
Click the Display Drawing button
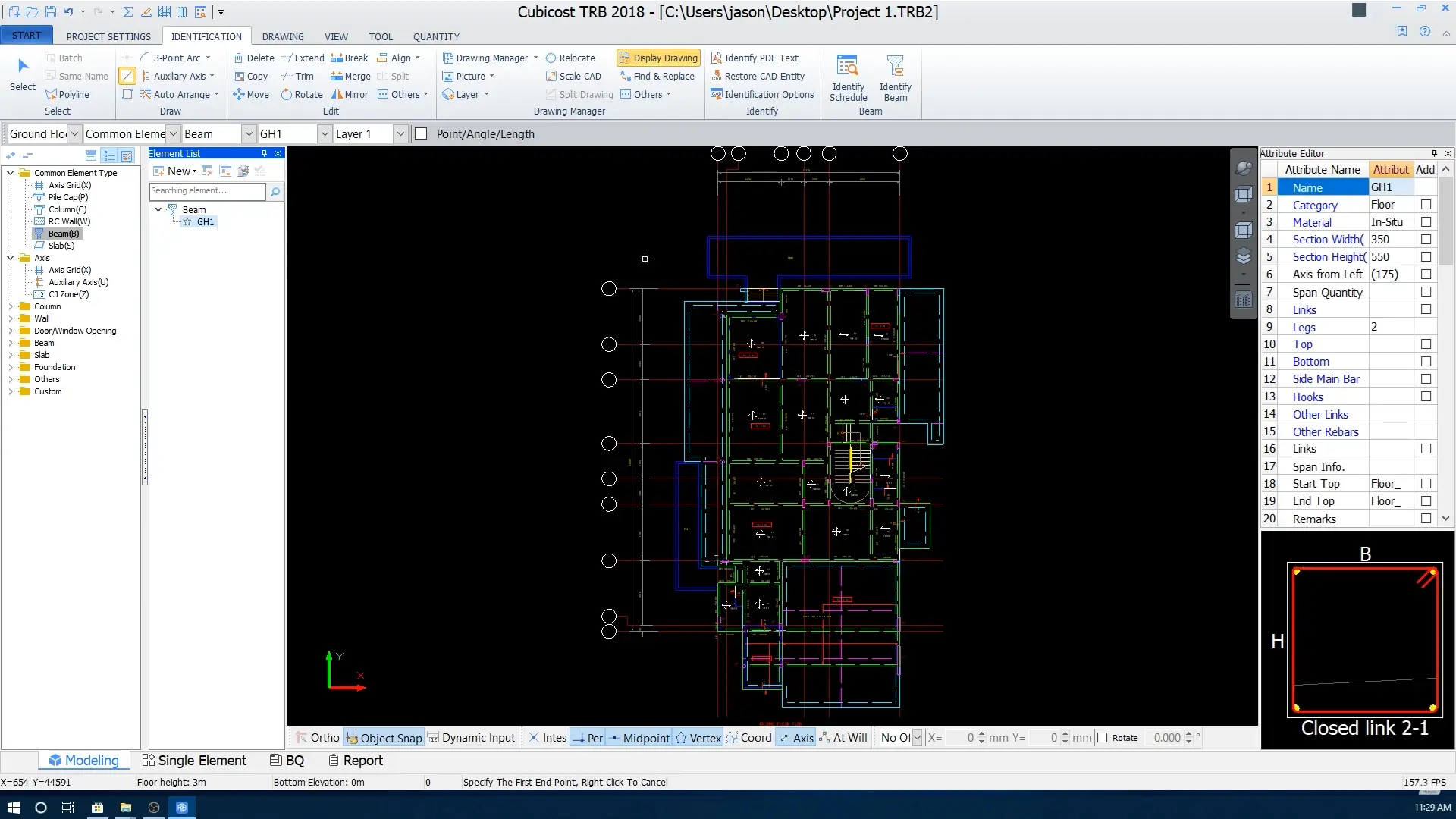click(657, 58)
